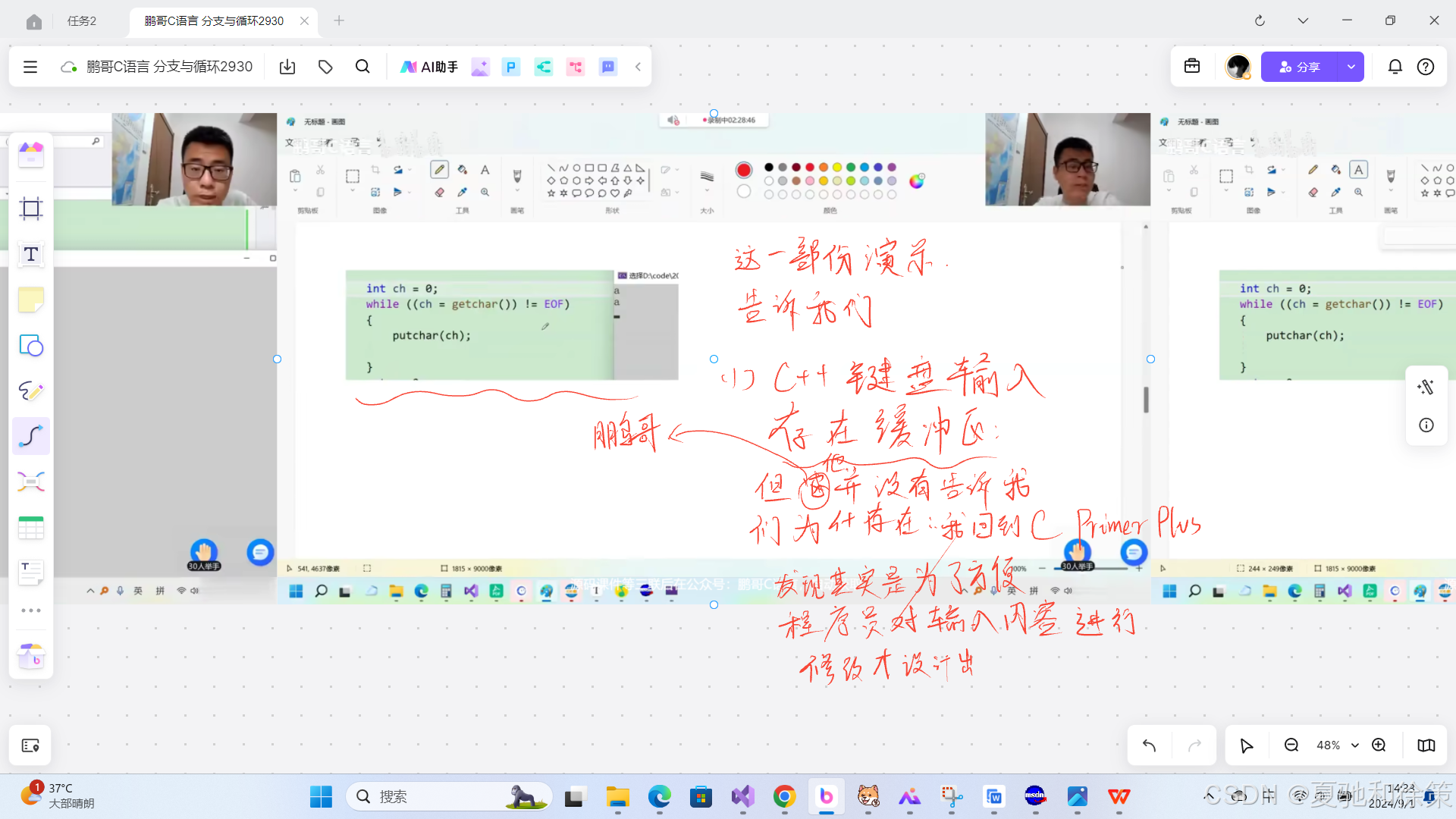Toggle the minimap view button

[1426, 745]
